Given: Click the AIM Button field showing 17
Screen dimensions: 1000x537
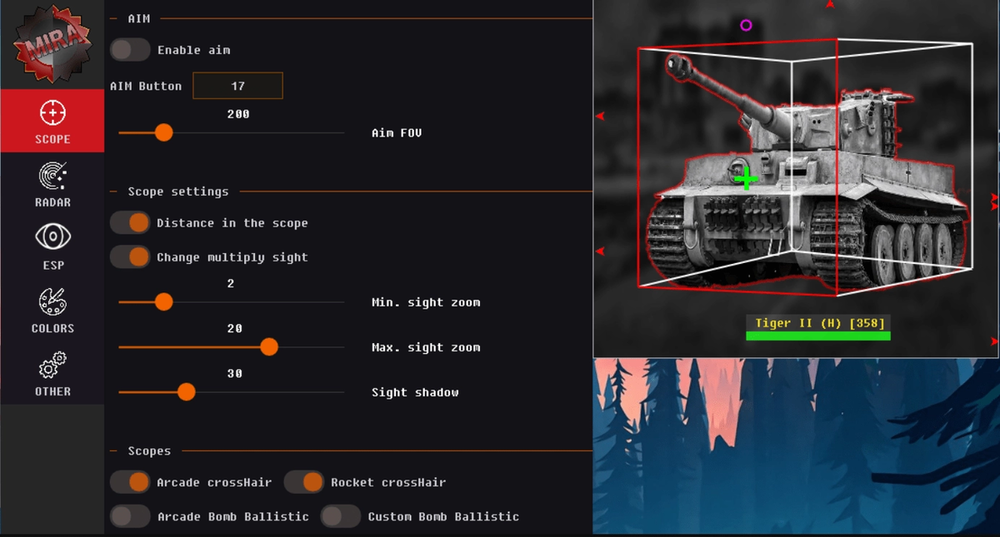Looking at the screenshot, I should [x=238, y=85].
